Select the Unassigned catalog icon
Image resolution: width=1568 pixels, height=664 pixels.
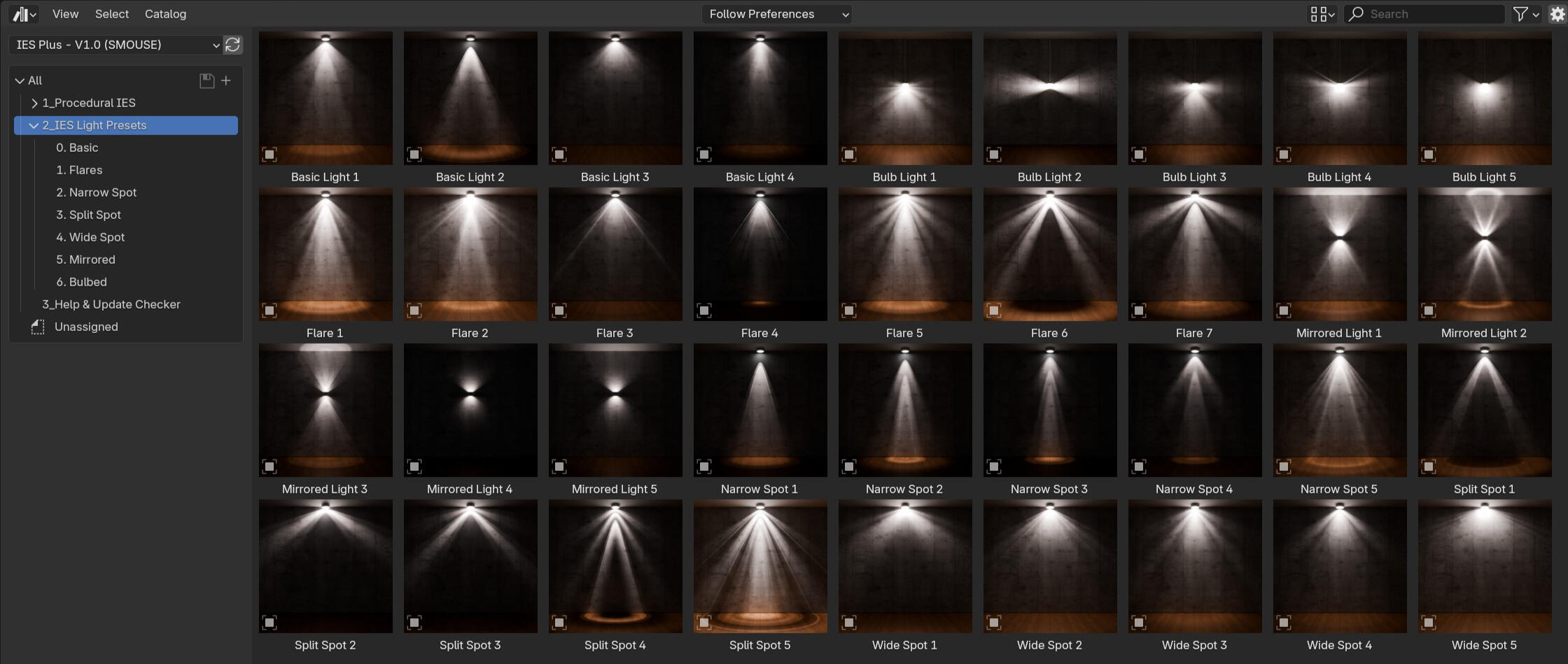pos(38,327)
